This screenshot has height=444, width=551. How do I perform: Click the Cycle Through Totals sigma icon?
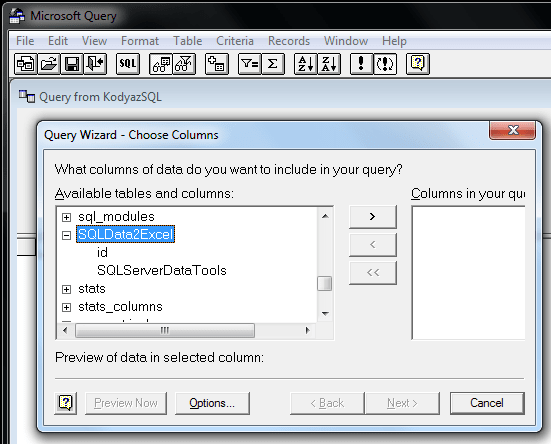[x=273, y=64]
